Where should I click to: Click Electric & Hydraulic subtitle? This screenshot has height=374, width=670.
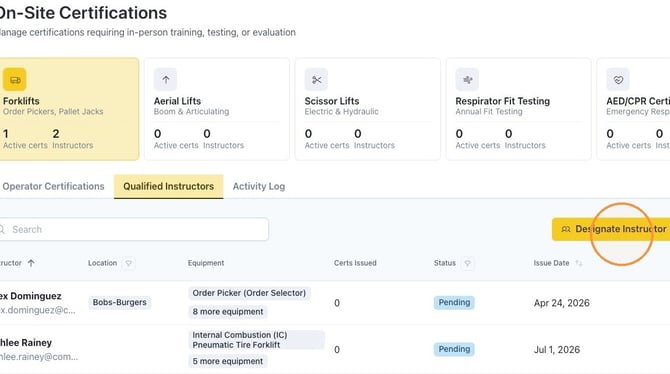tap(341, 112)
